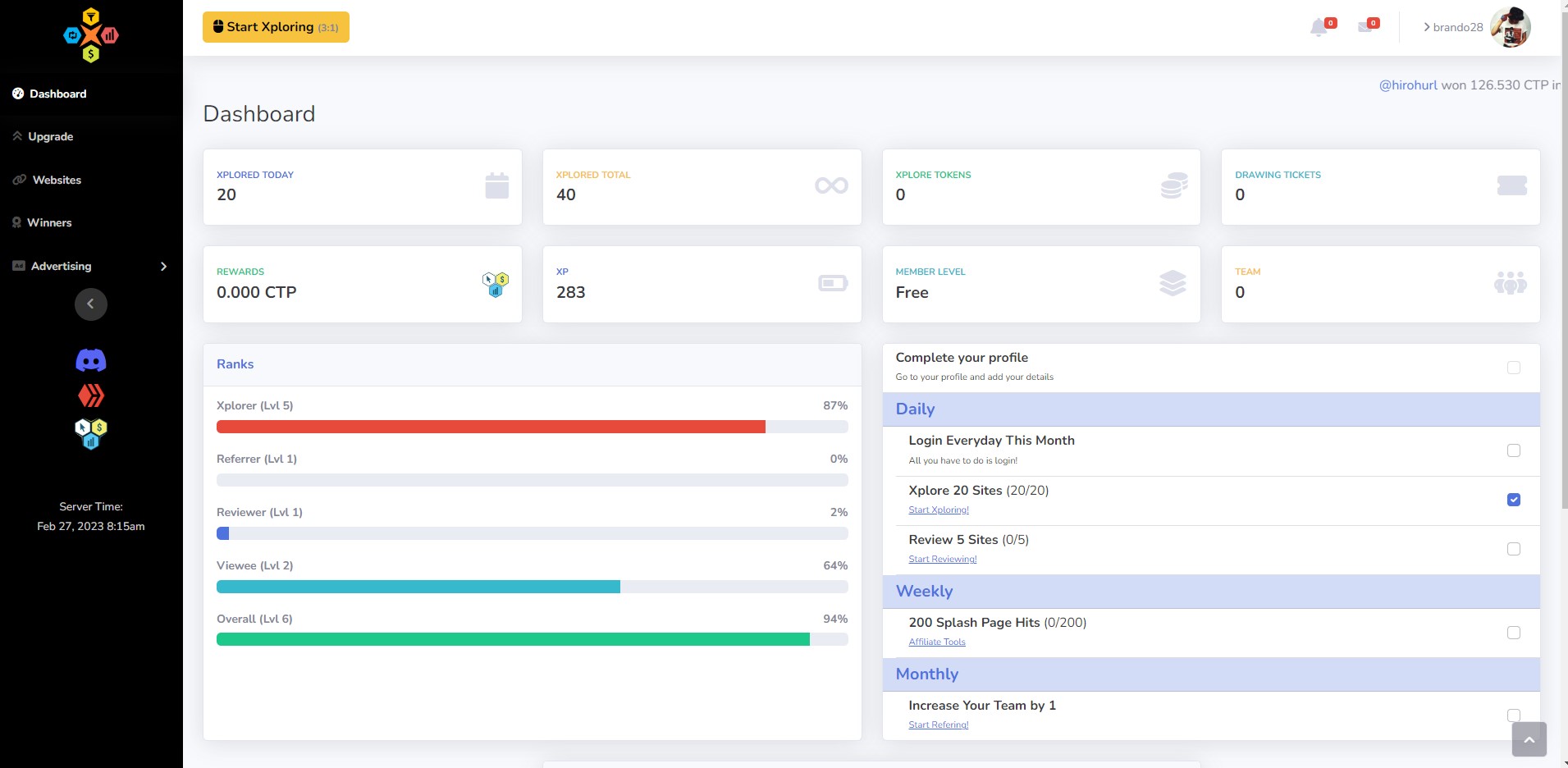This screenshot has width=1568, height=768.
Task: Click the Referrer (Lvl 1) progress bar
Action: point(533,480)
